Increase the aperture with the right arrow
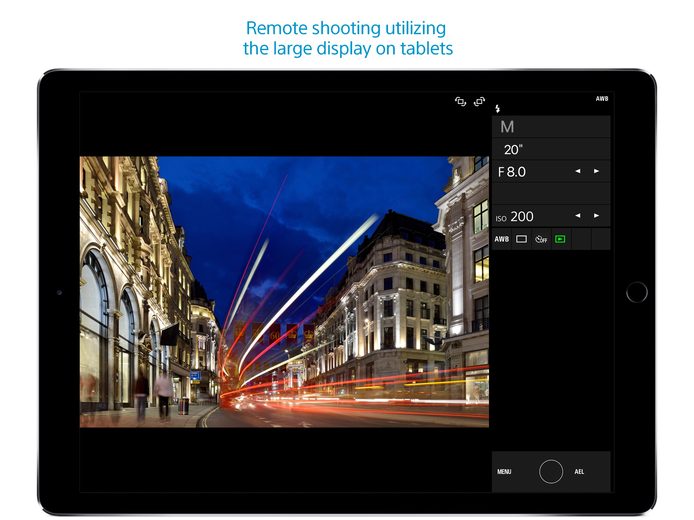Screen dimensions: 694x520 pyautogui.click(x=597, y=171)
